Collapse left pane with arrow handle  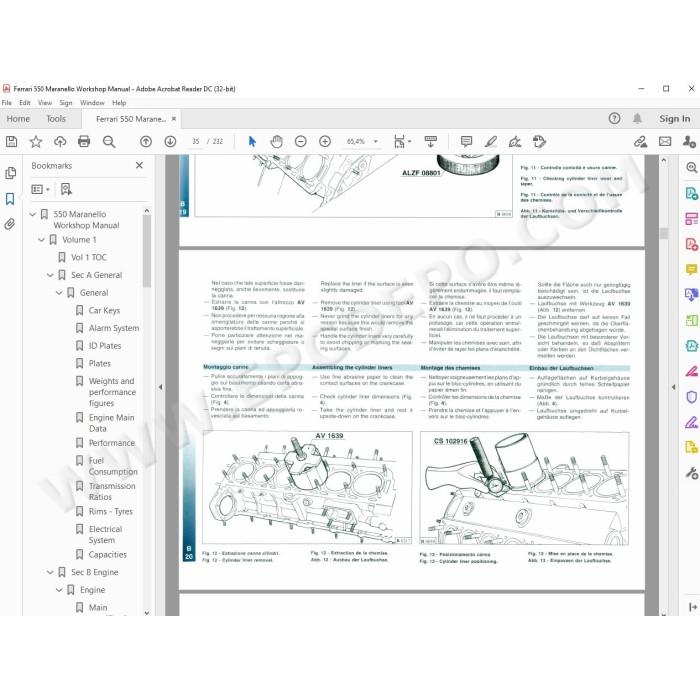160,387
